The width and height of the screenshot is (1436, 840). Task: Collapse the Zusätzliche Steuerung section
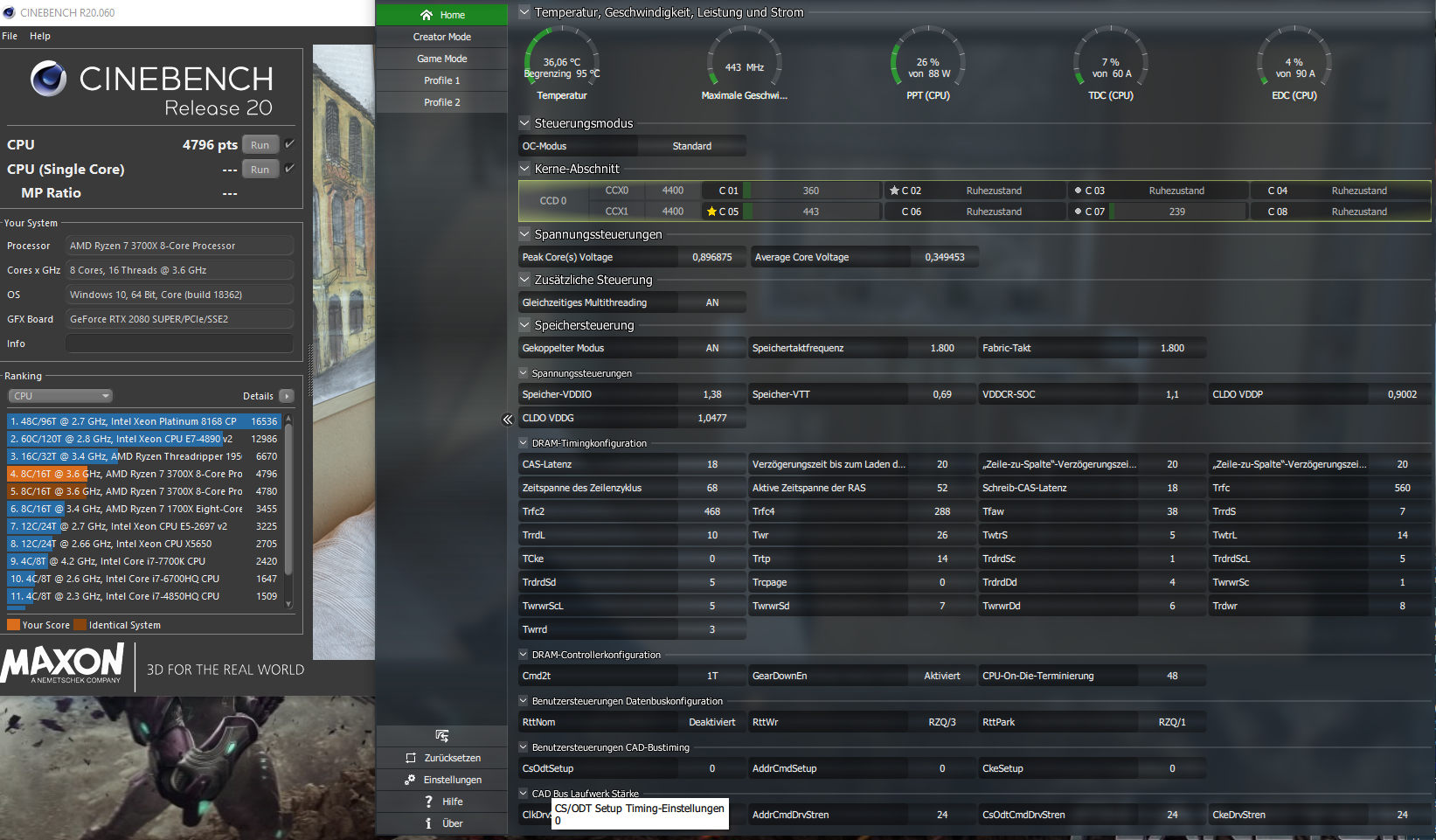pyautogui.click(x=524, y=280)
